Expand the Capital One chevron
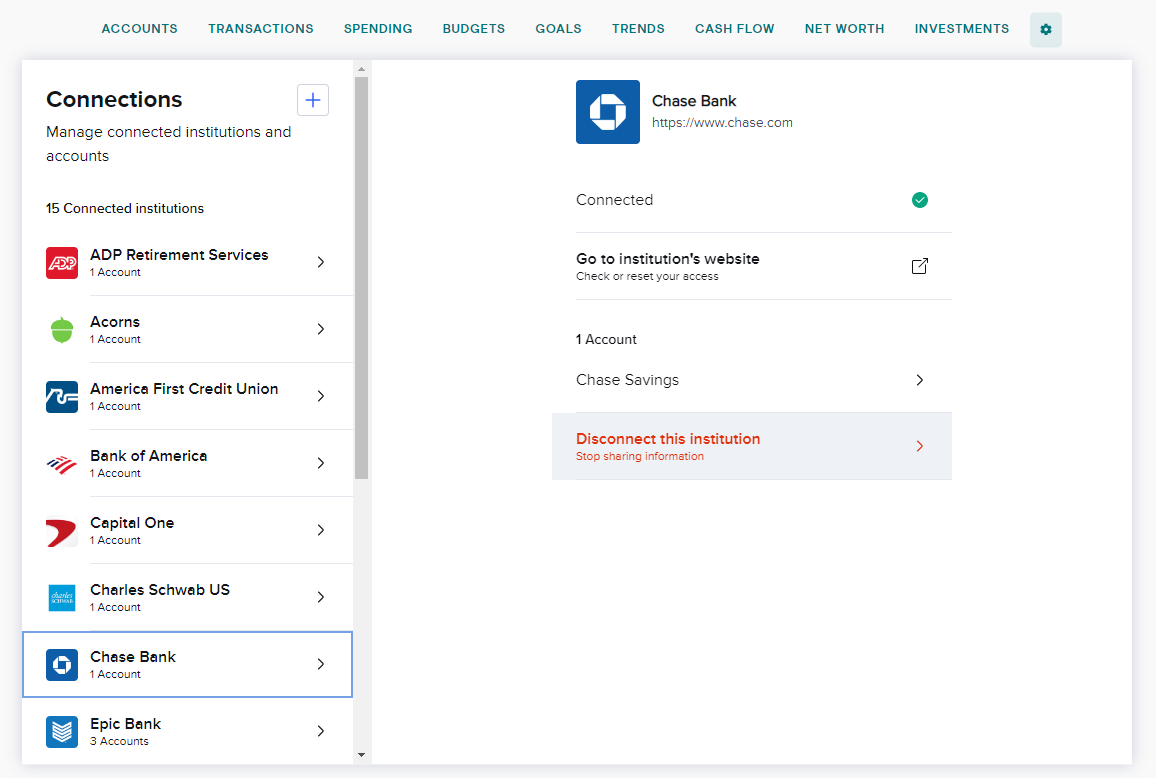Screen dimensions: 1156x778 pos(321,530)
